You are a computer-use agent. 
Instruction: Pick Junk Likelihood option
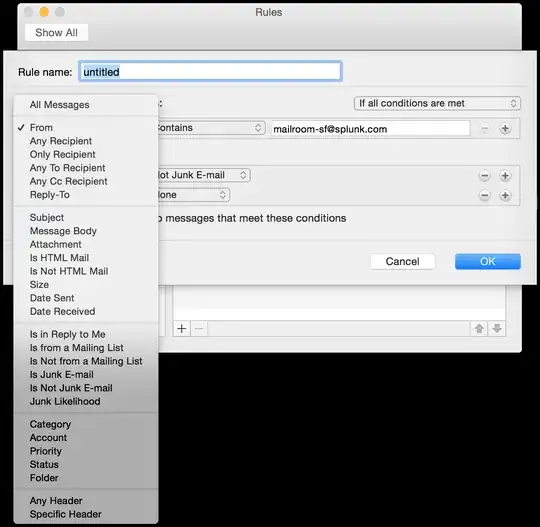click(86, 401)
